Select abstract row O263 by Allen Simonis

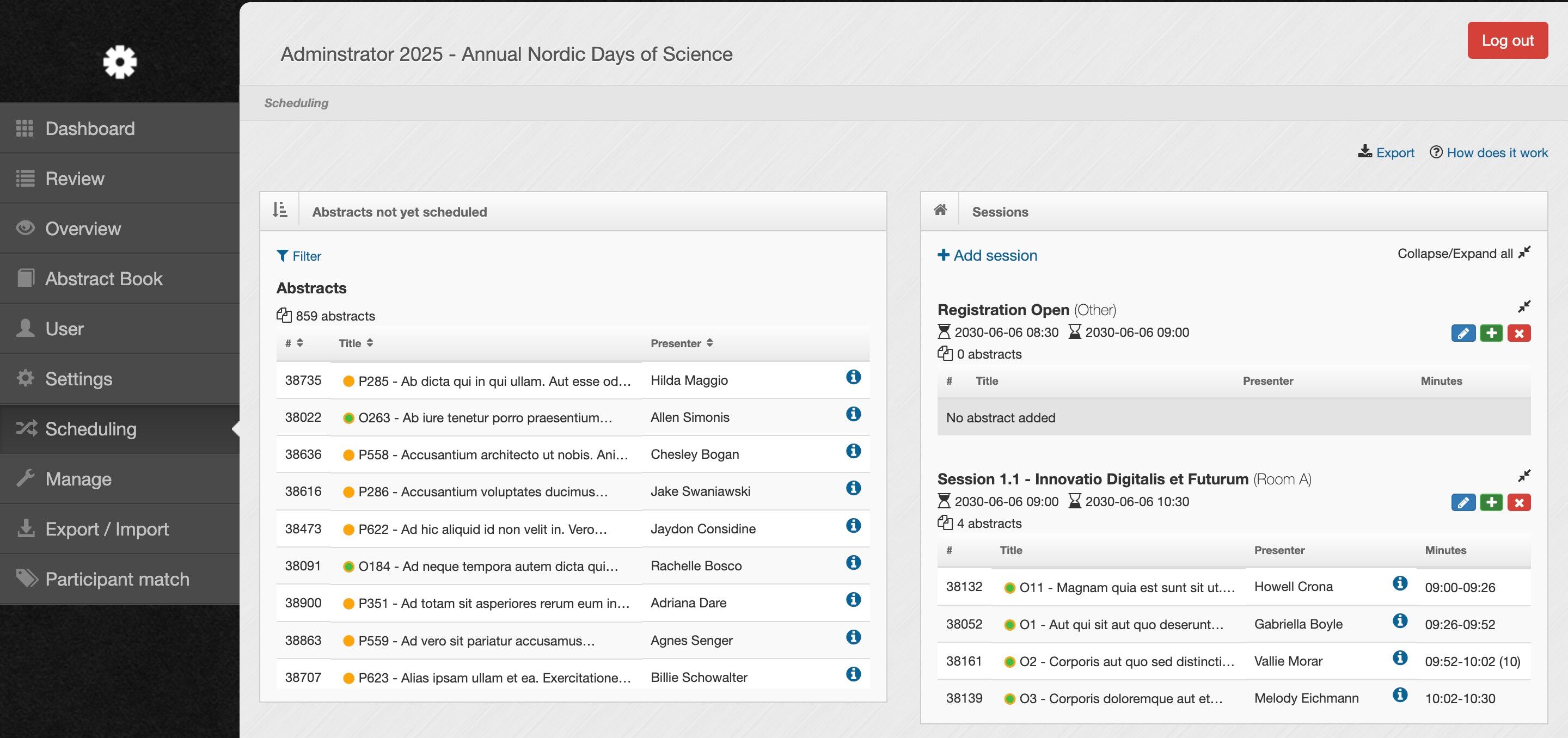coord(485,418)
